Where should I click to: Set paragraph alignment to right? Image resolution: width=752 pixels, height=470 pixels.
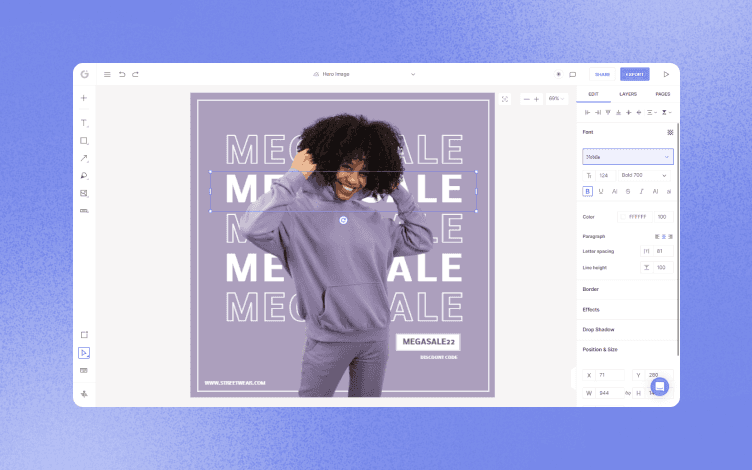click(x=670, y=236)
